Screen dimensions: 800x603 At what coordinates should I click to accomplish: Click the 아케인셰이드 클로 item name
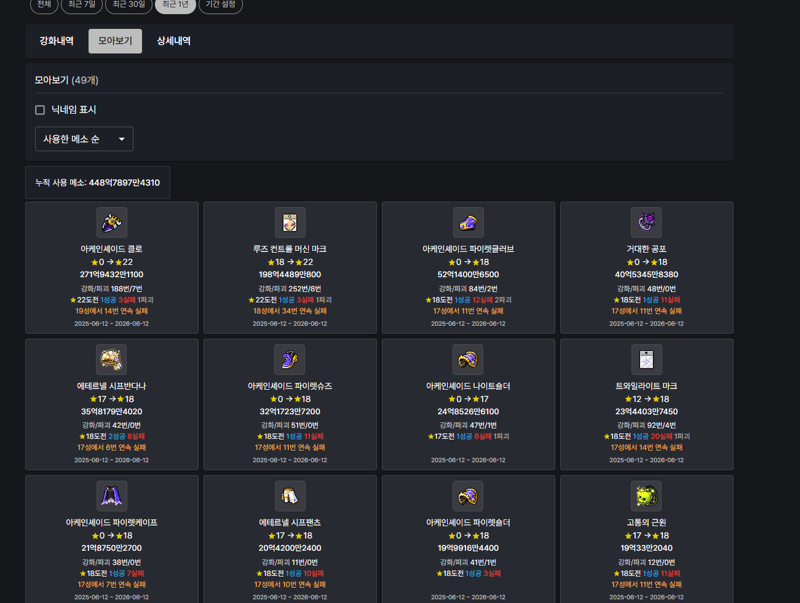coord(112,249)
